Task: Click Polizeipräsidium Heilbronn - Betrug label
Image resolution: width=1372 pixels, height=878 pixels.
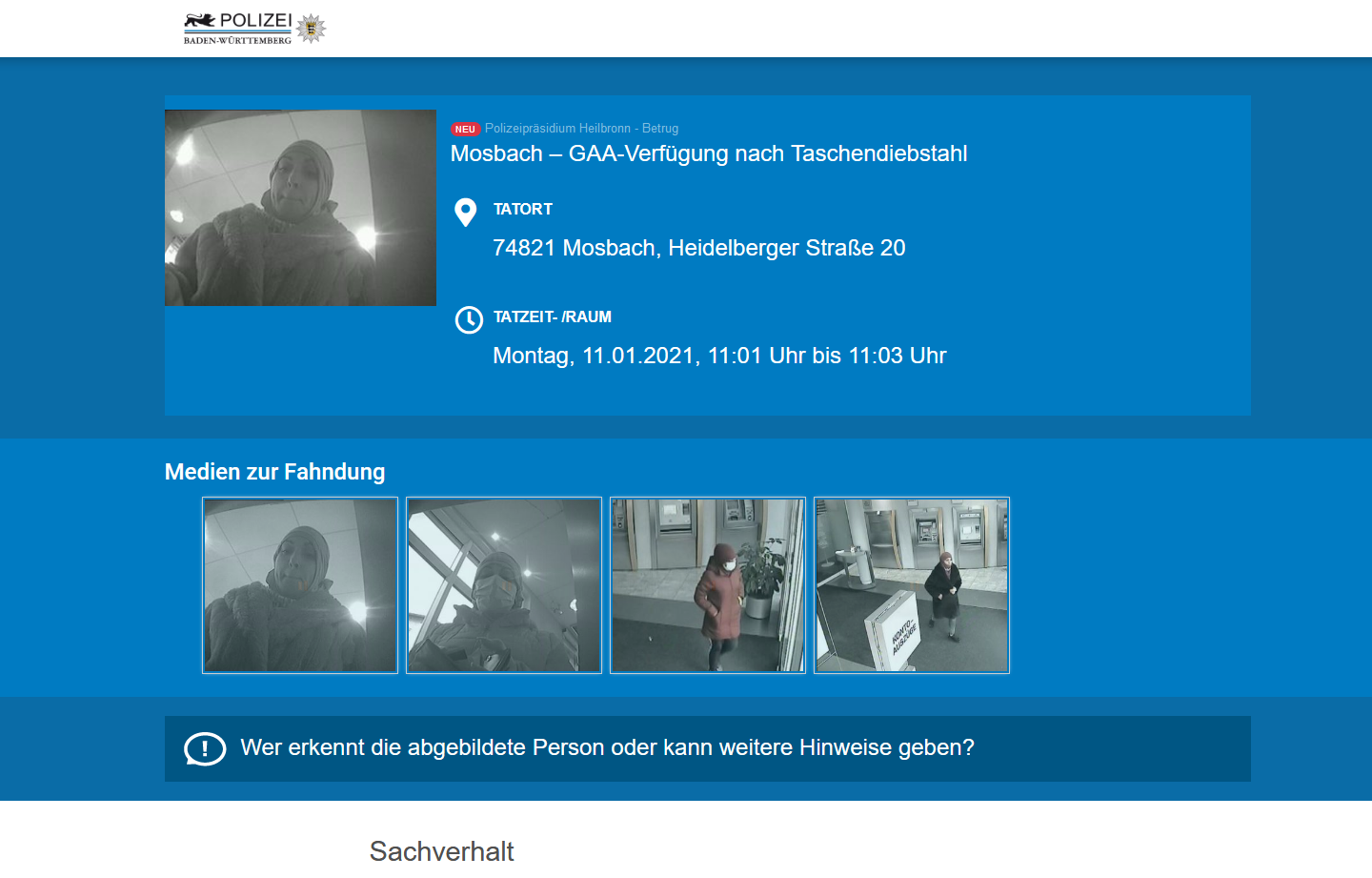Action: point(581,128)
